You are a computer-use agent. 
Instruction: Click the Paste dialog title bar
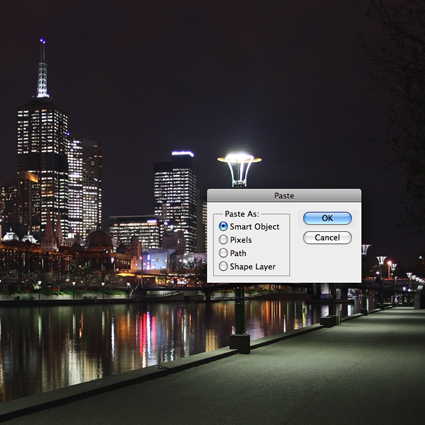pyautogui.click(x=284, y=195)
